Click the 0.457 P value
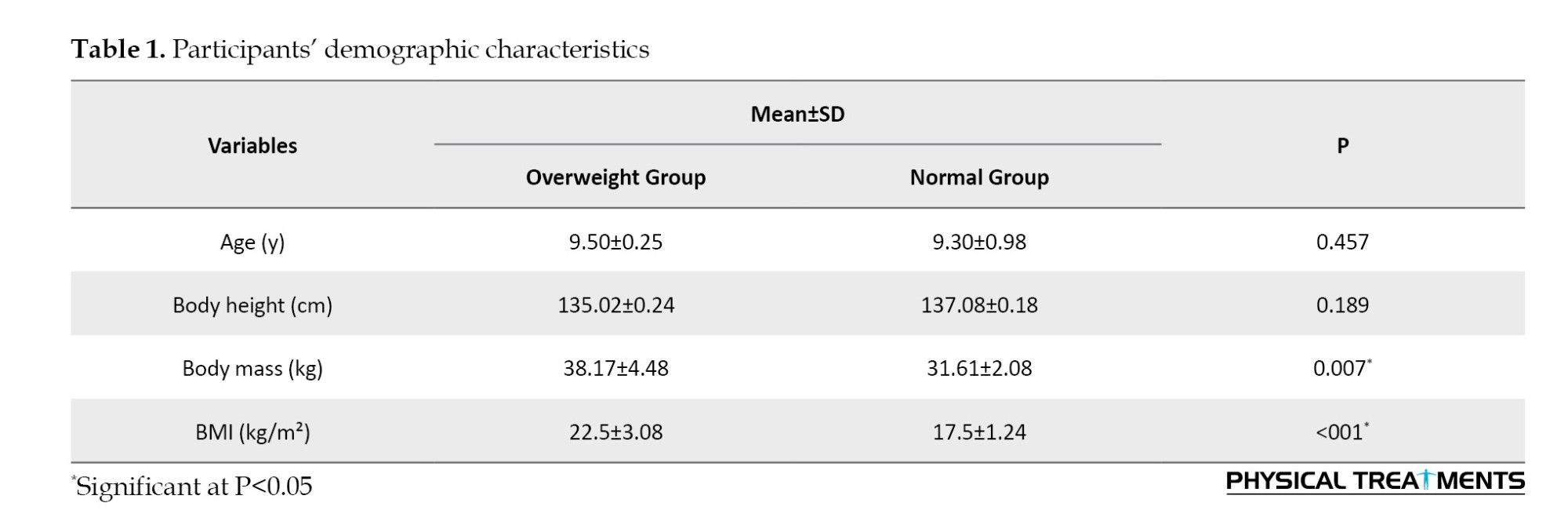Screen dimensions: 1568x532 1342,242
